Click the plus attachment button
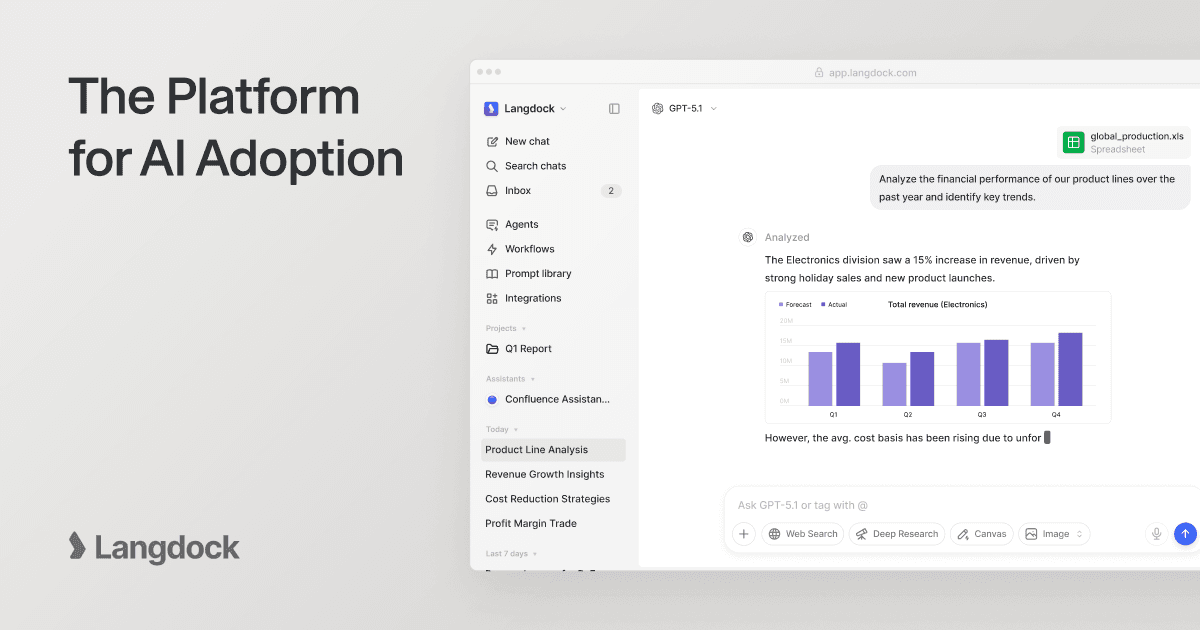The width and height of the screenshot is (1200, 630). (743, 534)
